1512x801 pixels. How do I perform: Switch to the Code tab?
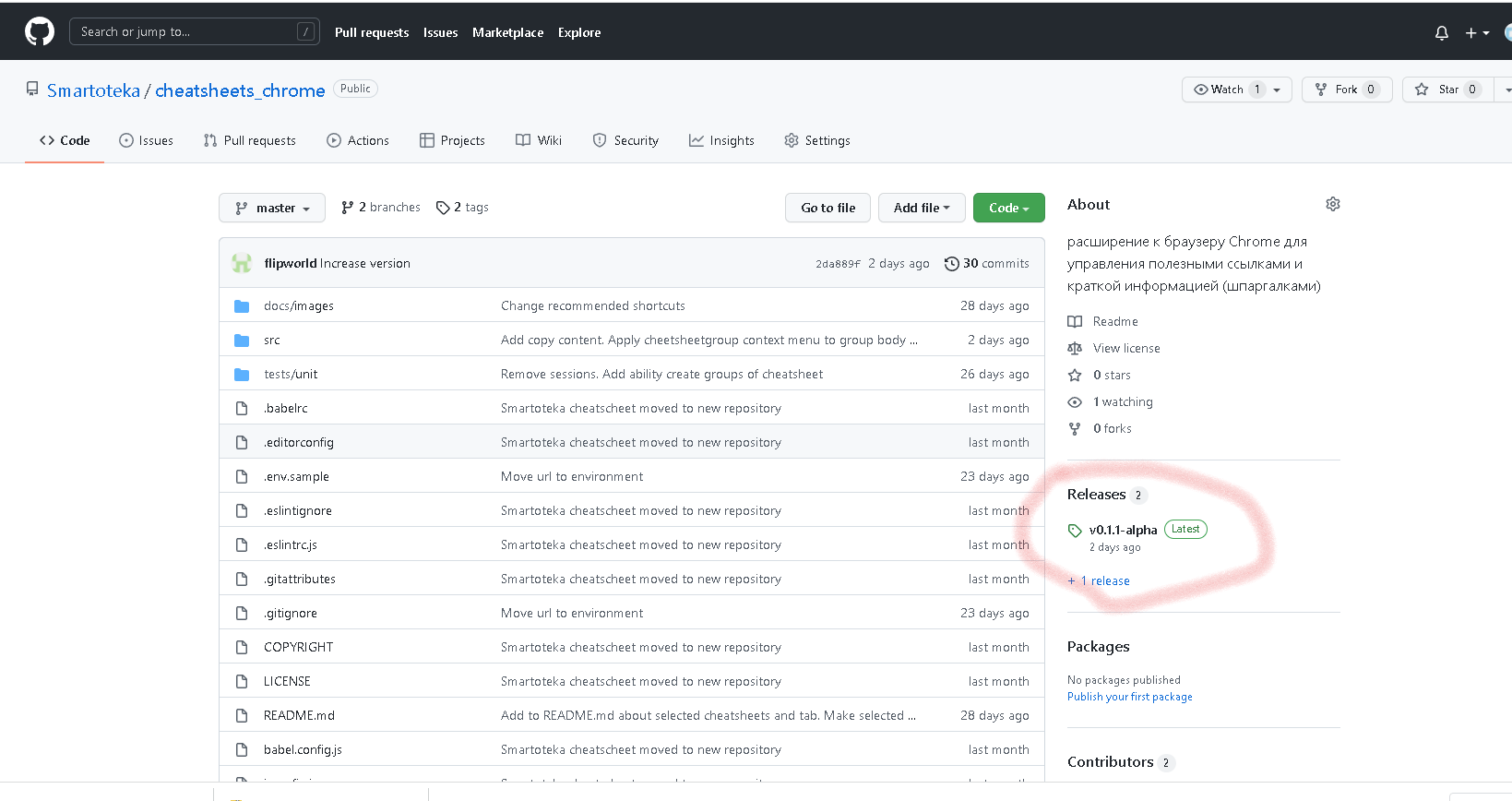tap(65, 140)
